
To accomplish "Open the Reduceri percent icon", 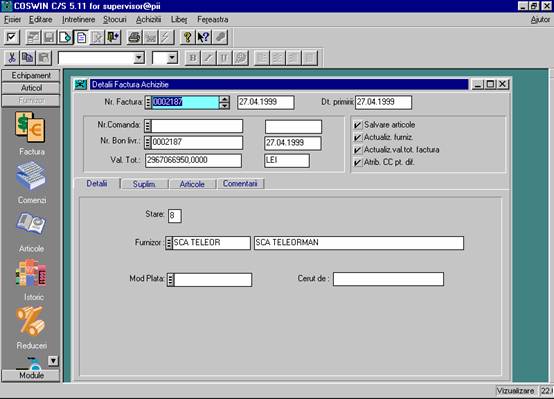I will 31,321.
